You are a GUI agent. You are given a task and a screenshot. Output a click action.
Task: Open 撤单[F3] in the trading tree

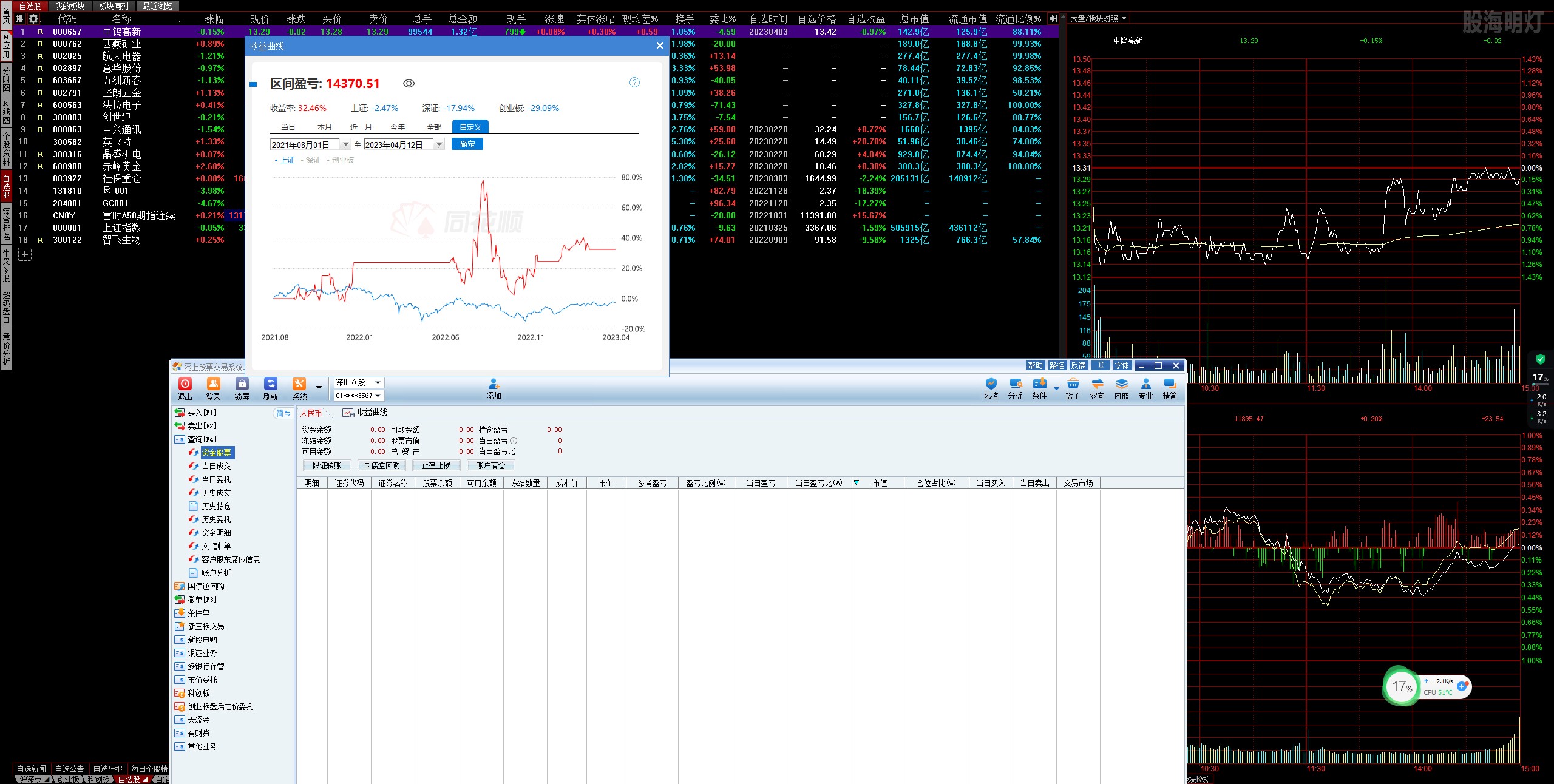tap(195, 600)
